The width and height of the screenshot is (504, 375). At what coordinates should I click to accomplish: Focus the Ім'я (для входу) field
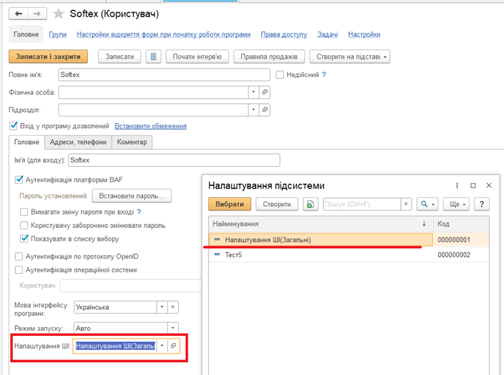click(174, 160)
